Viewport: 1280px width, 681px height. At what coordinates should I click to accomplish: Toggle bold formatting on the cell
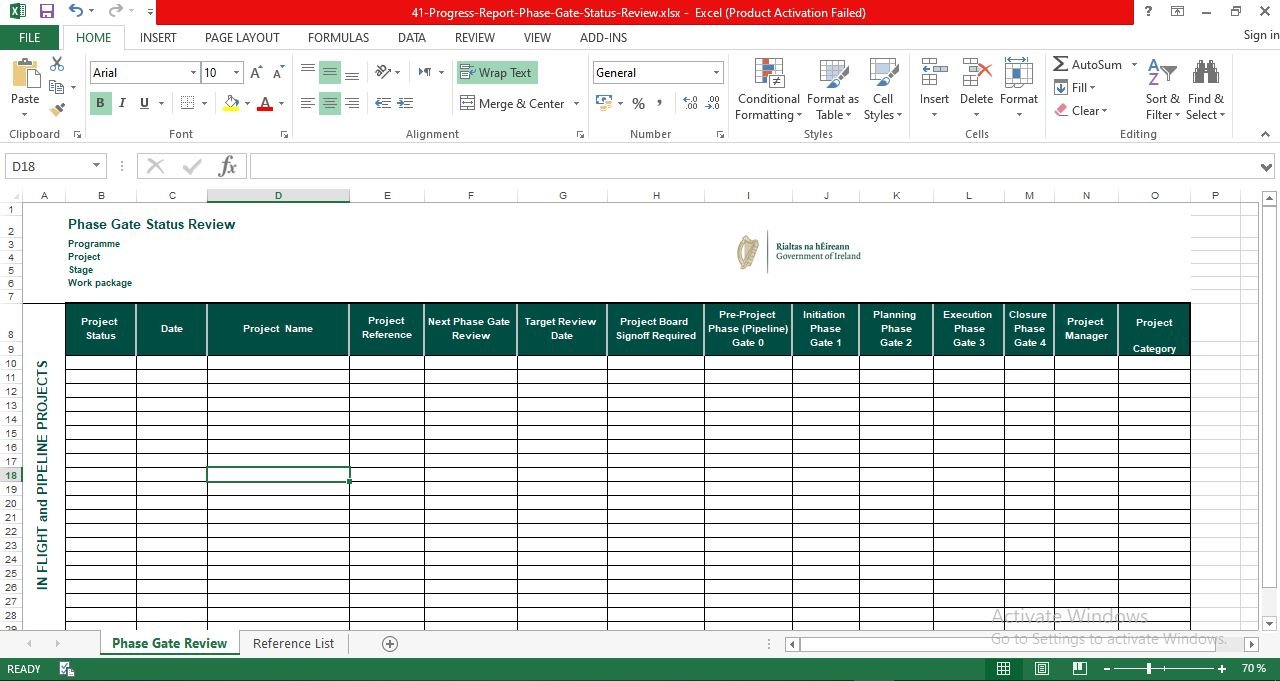100,103
